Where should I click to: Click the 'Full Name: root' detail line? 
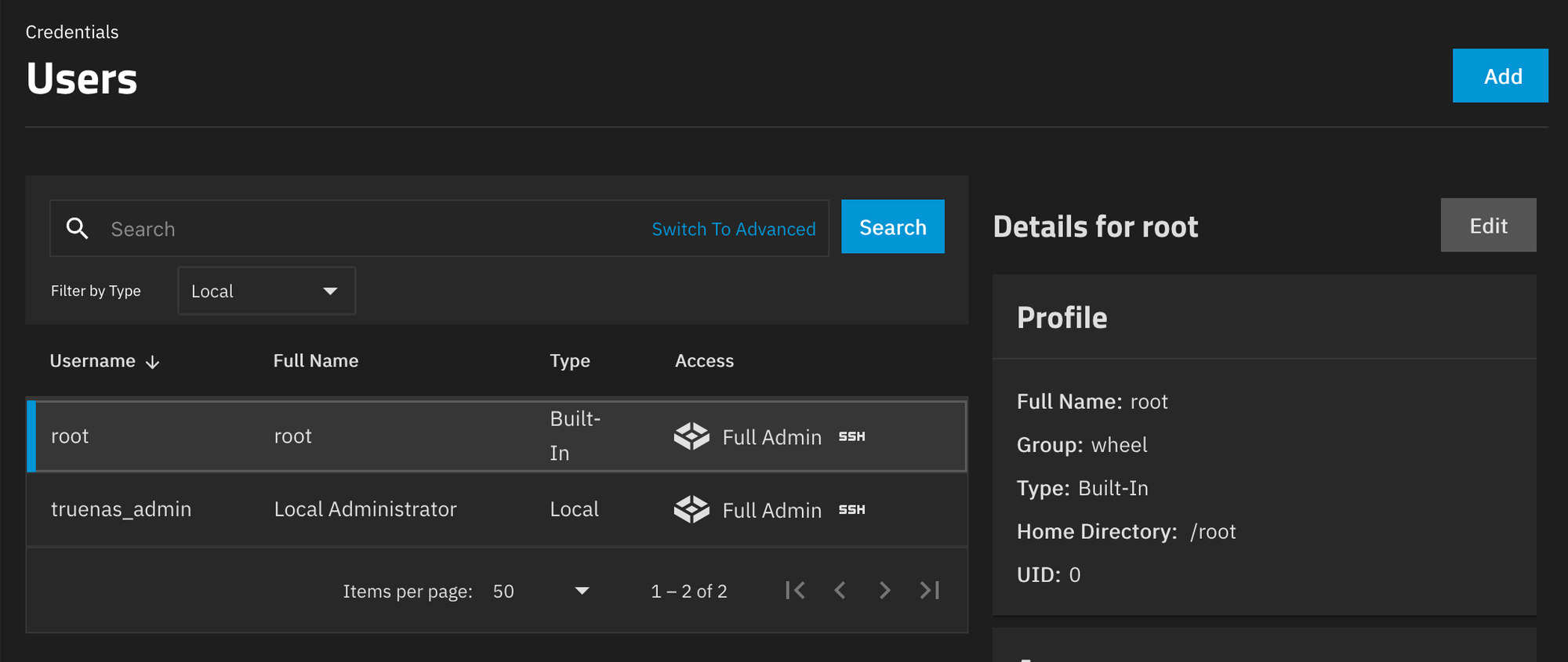click(x=1092, y=402)
